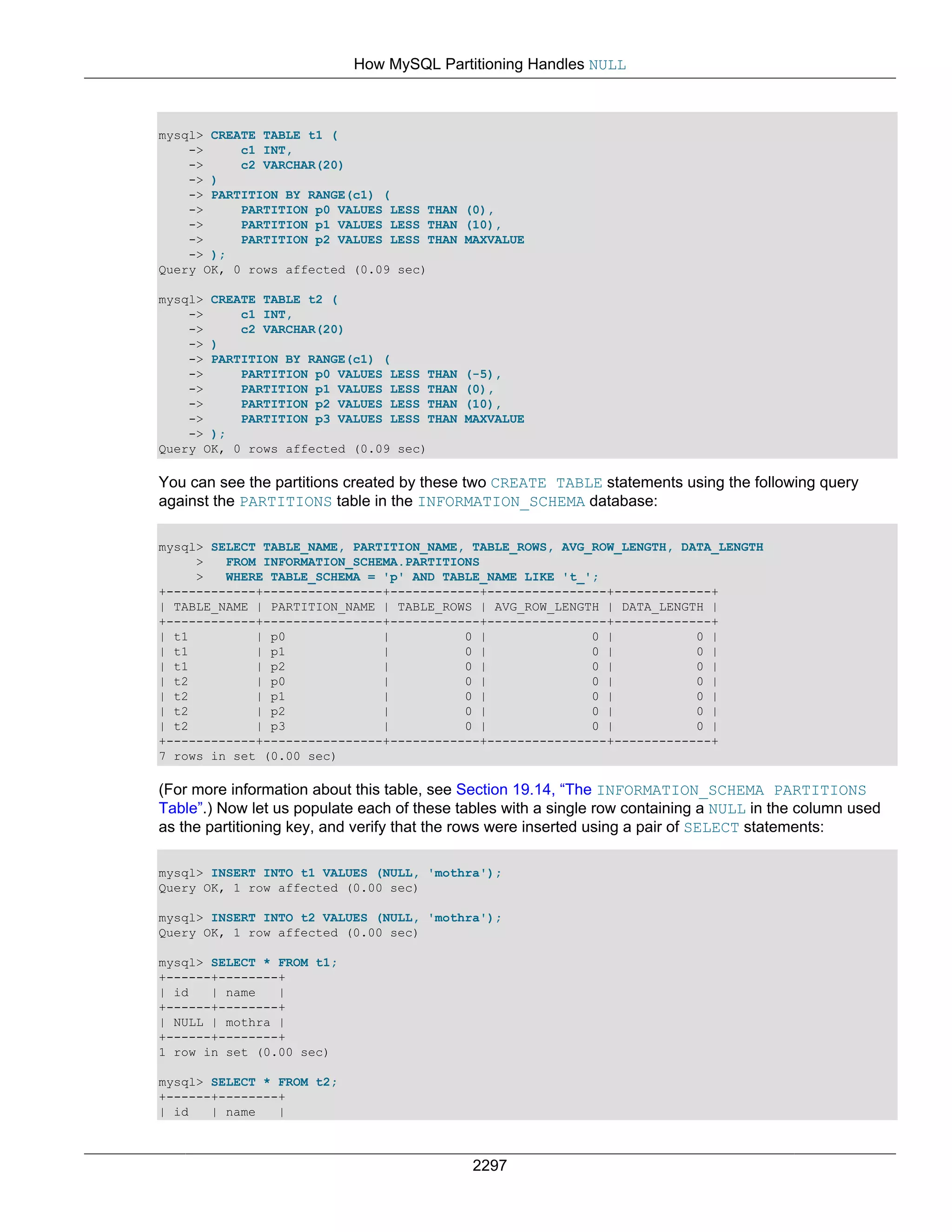This screenshot has width=952, height=1232.
Task: Click the 'INSERT INTO t1 VALUES (NULL, 'mothra');' line
Action: point(356,873)
